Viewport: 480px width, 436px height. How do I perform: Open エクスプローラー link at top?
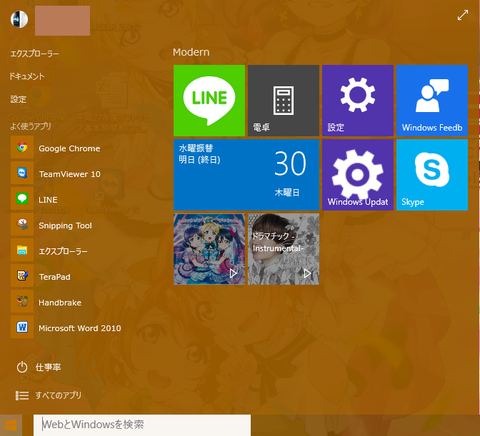click(x=35, y=54)
